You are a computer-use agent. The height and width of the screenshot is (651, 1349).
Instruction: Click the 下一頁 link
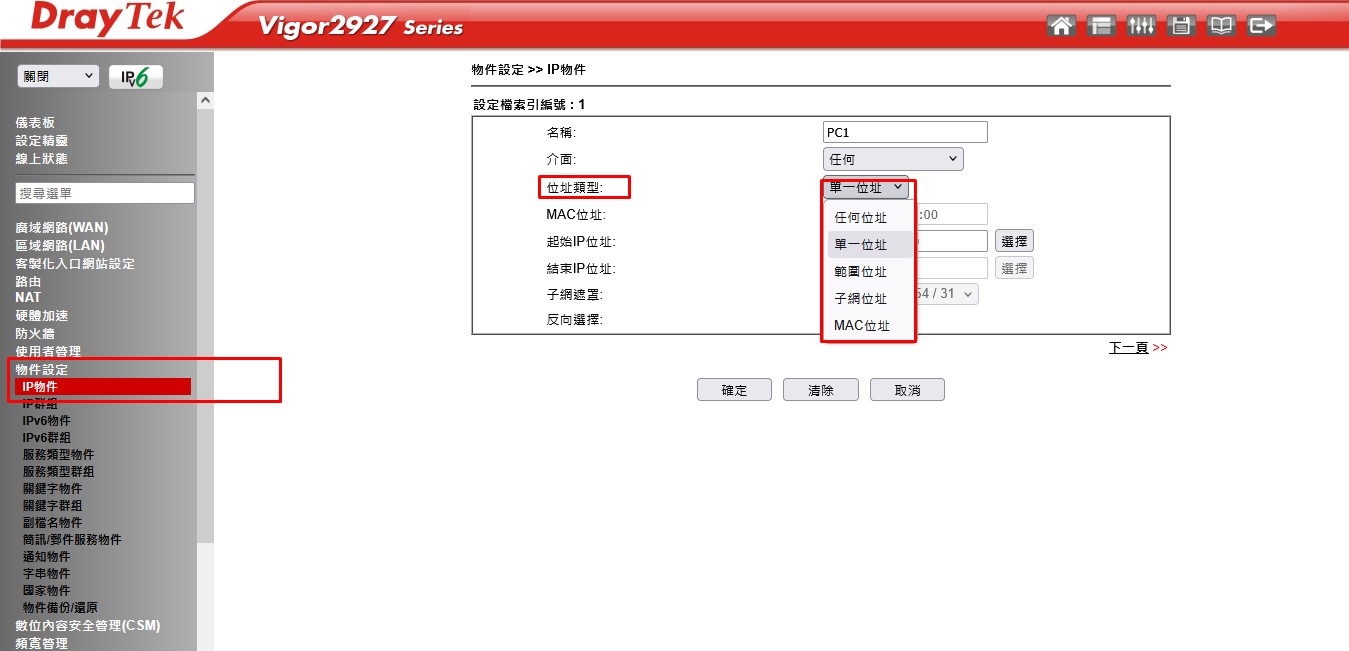(1128, 348)
